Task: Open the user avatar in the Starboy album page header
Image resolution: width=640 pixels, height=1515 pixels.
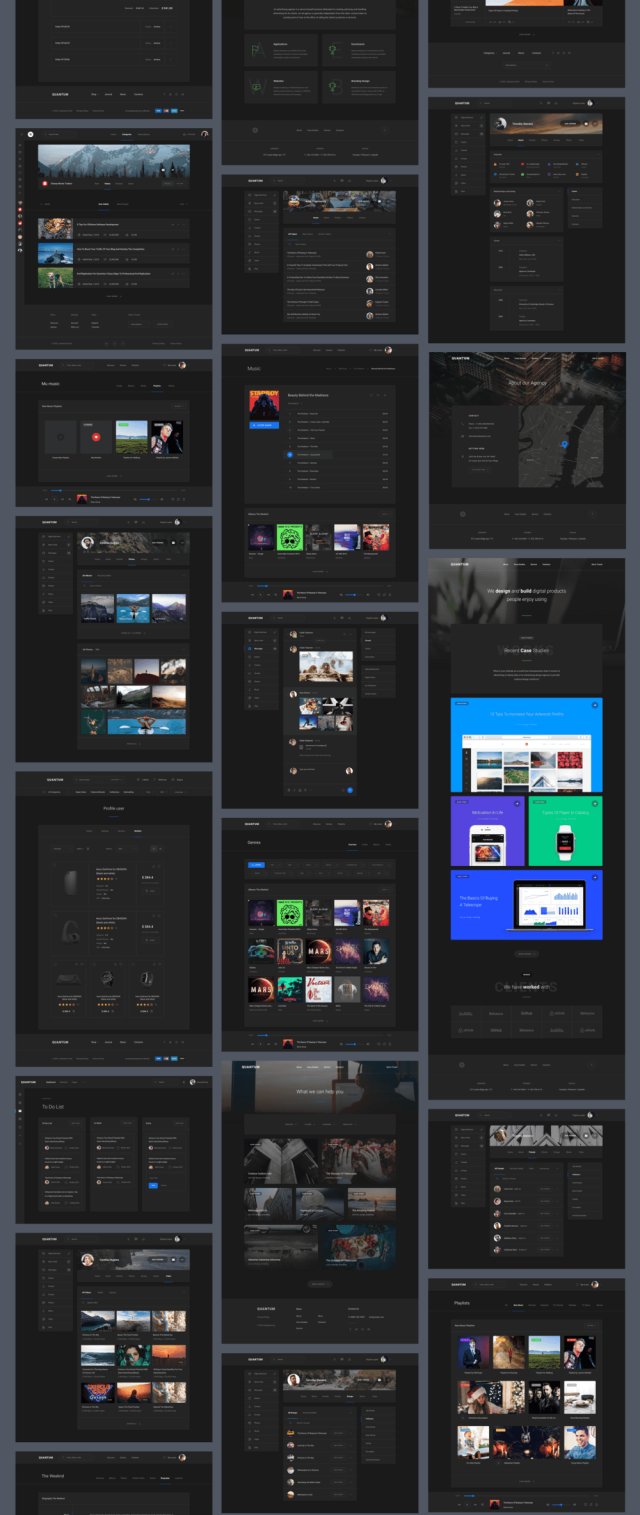Action: tap(388, 350)
